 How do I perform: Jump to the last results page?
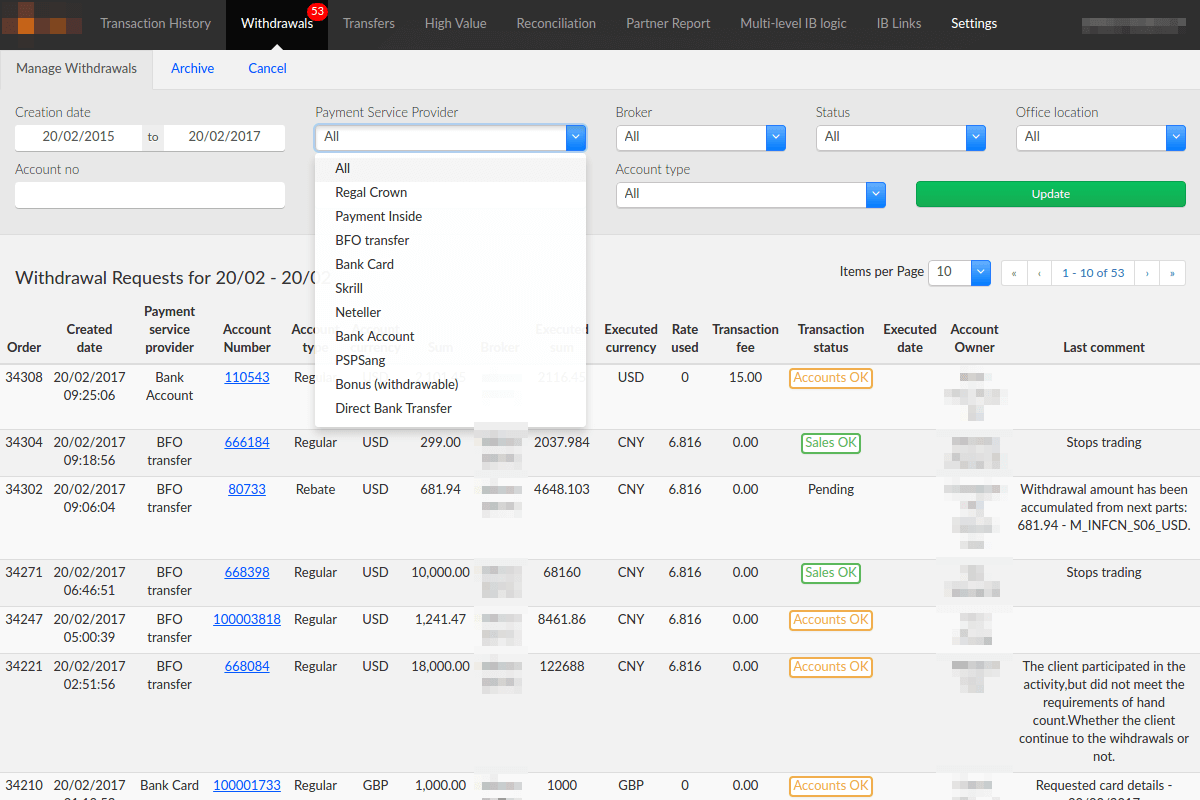click(1172, 273)
